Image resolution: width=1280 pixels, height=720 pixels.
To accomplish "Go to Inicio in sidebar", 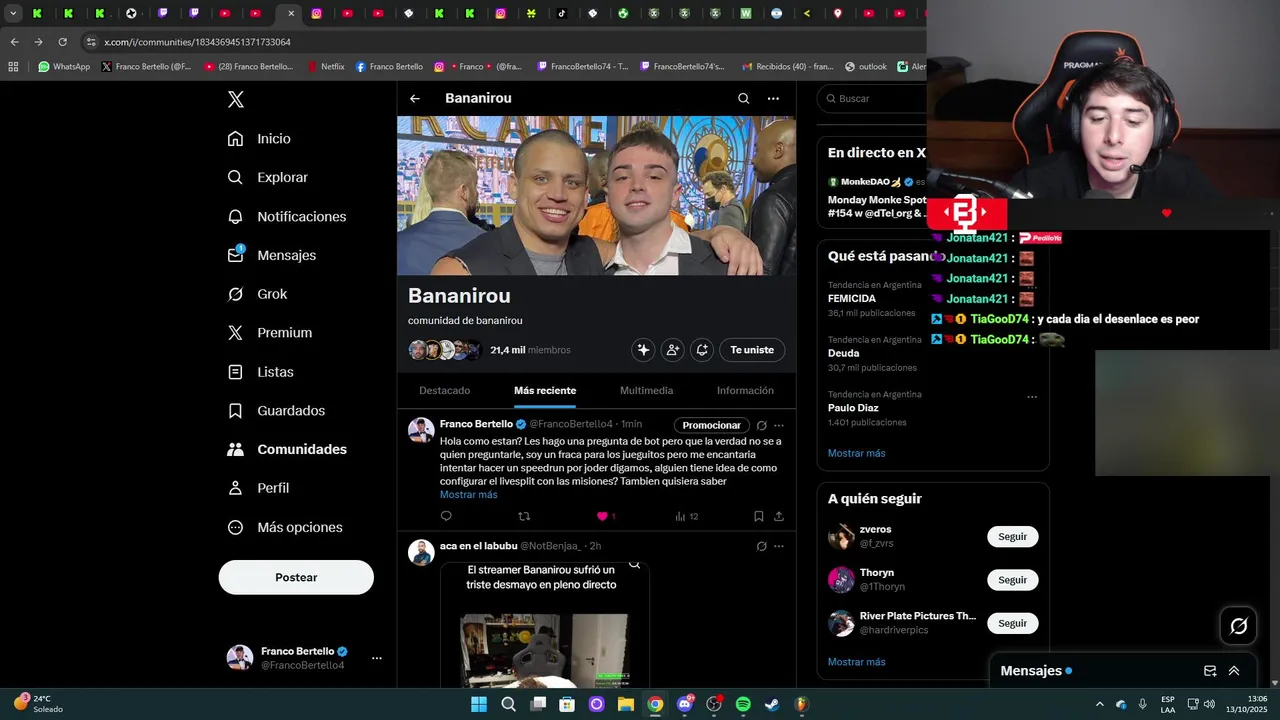I will 259,139.
